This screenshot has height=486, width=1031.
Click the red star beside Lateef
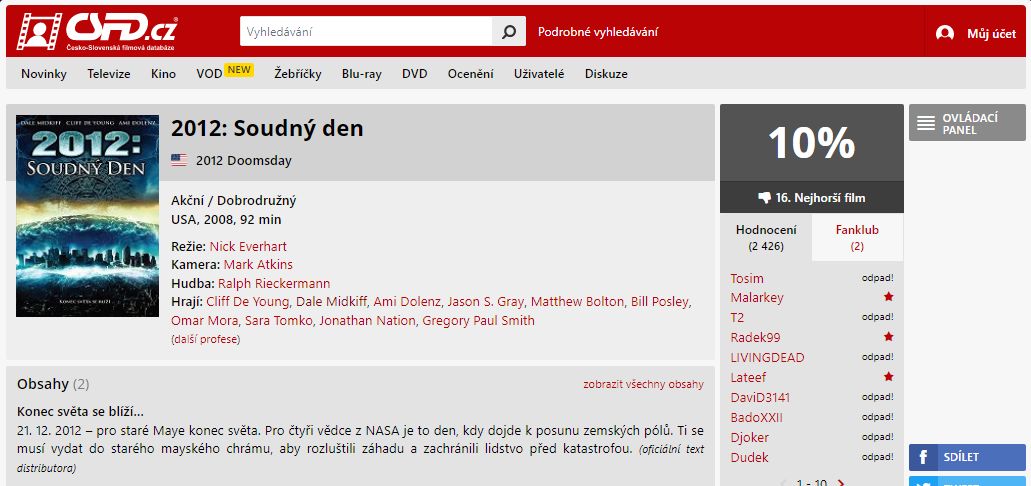click(888, 377)
